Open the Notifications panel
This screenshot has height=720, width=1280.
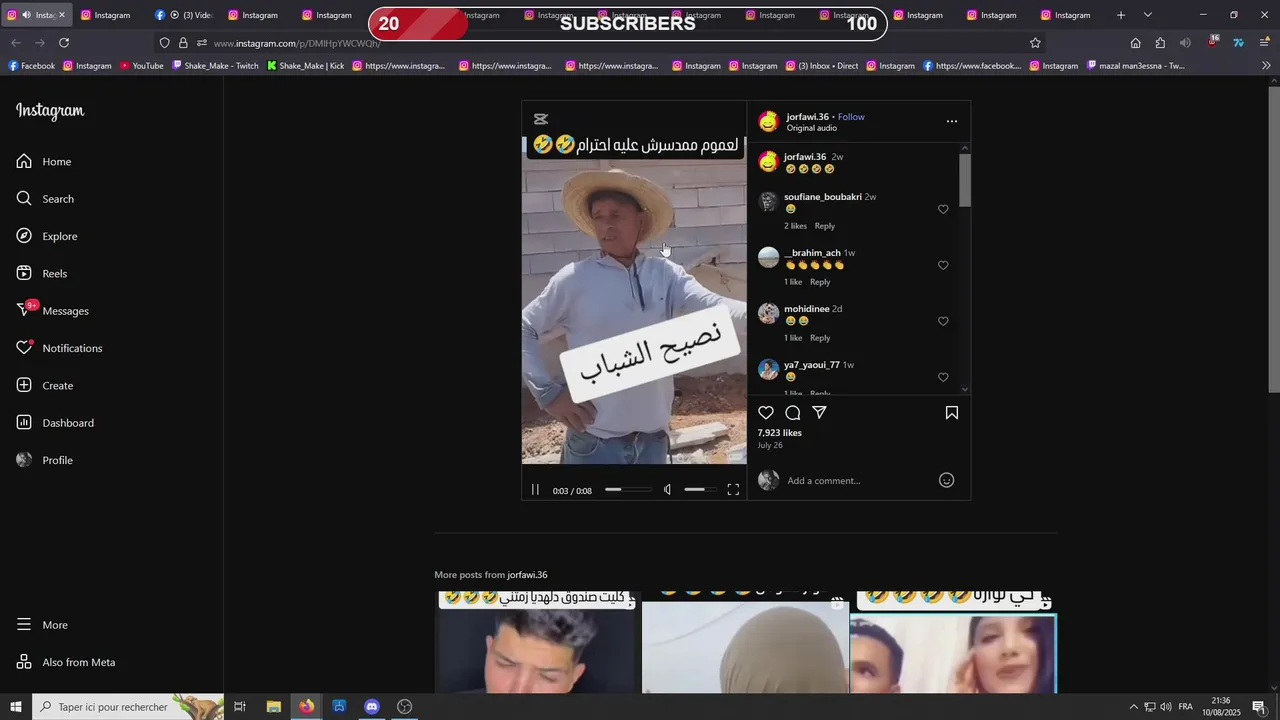(x=59, y=348)
